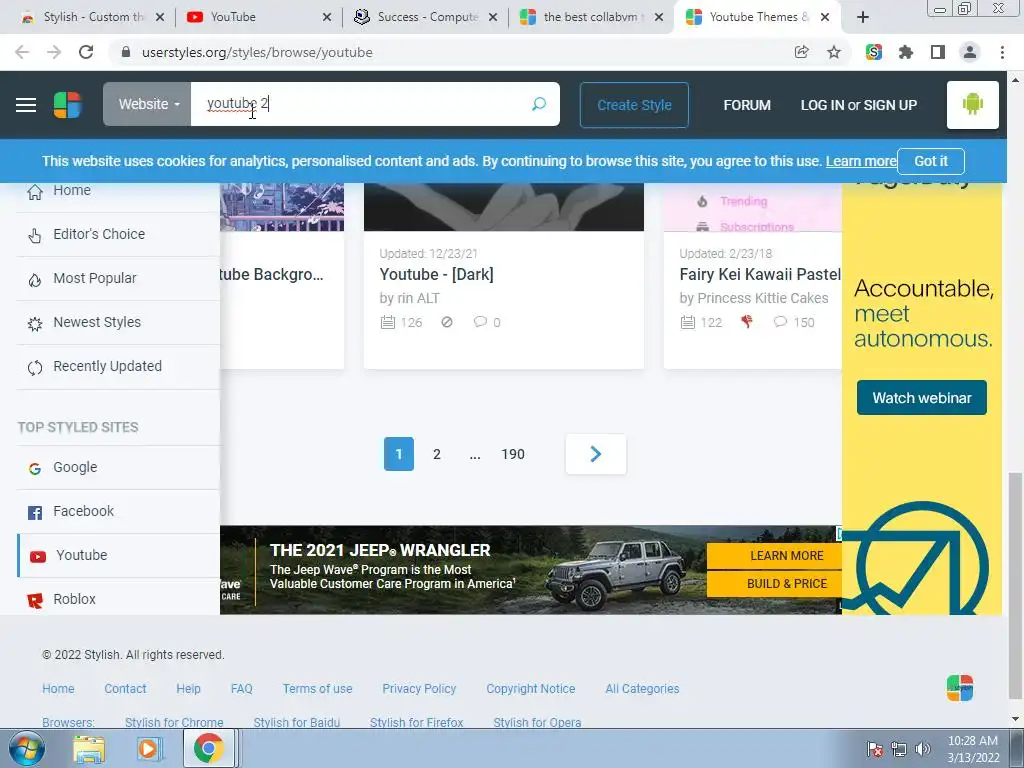Open the Android app icon button
1024x768 pixels.
click(x=972, y=104)
